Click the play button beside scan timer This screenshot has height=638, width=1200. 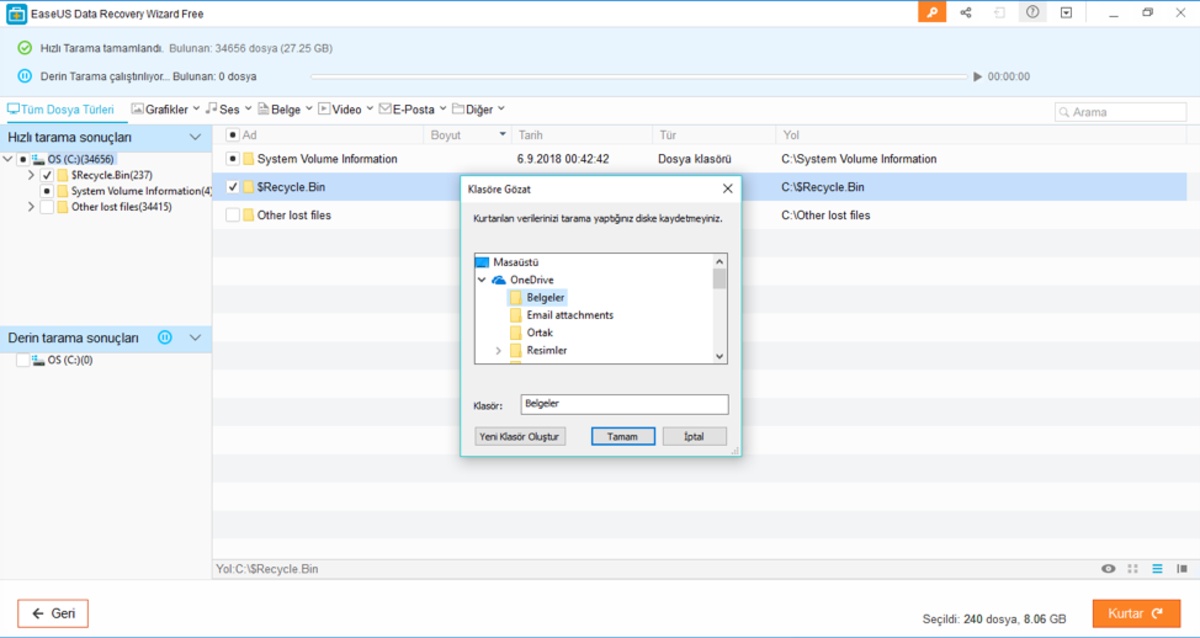pos(978,76)
